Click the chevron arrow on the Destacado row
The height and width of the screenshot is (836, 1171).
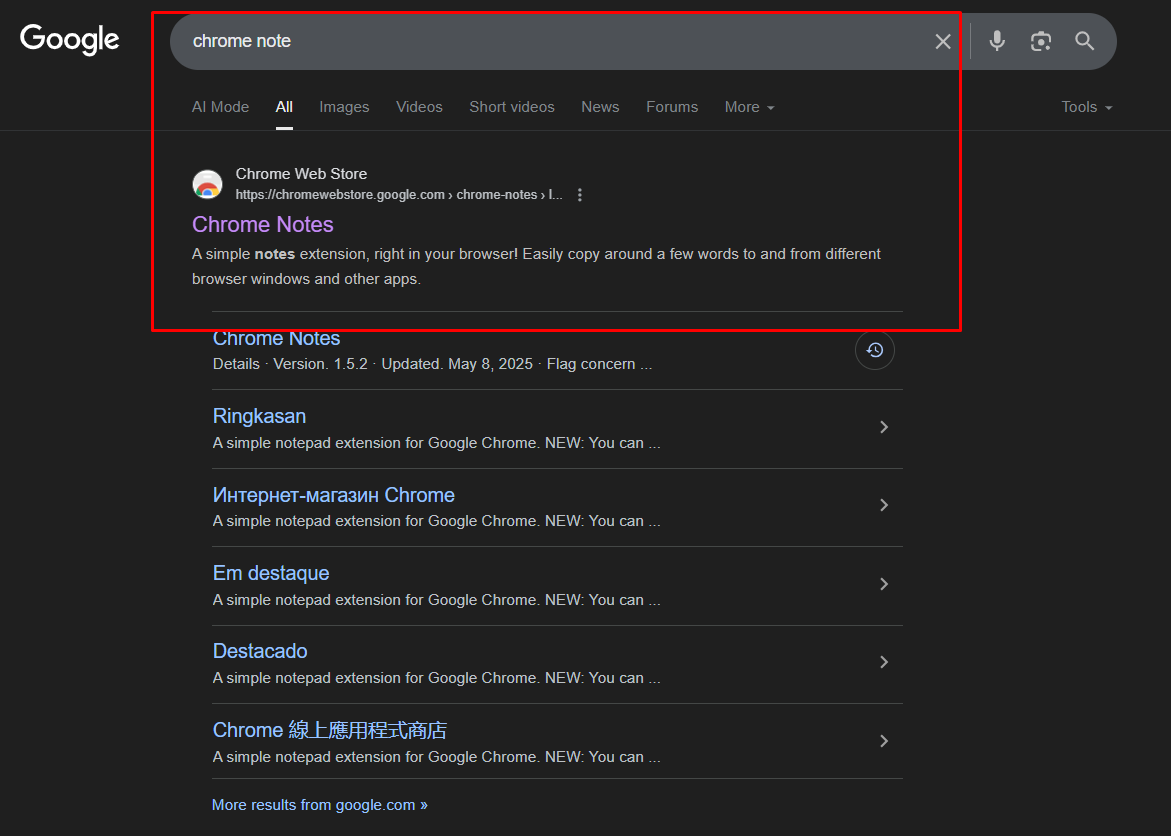pos(883,662)
